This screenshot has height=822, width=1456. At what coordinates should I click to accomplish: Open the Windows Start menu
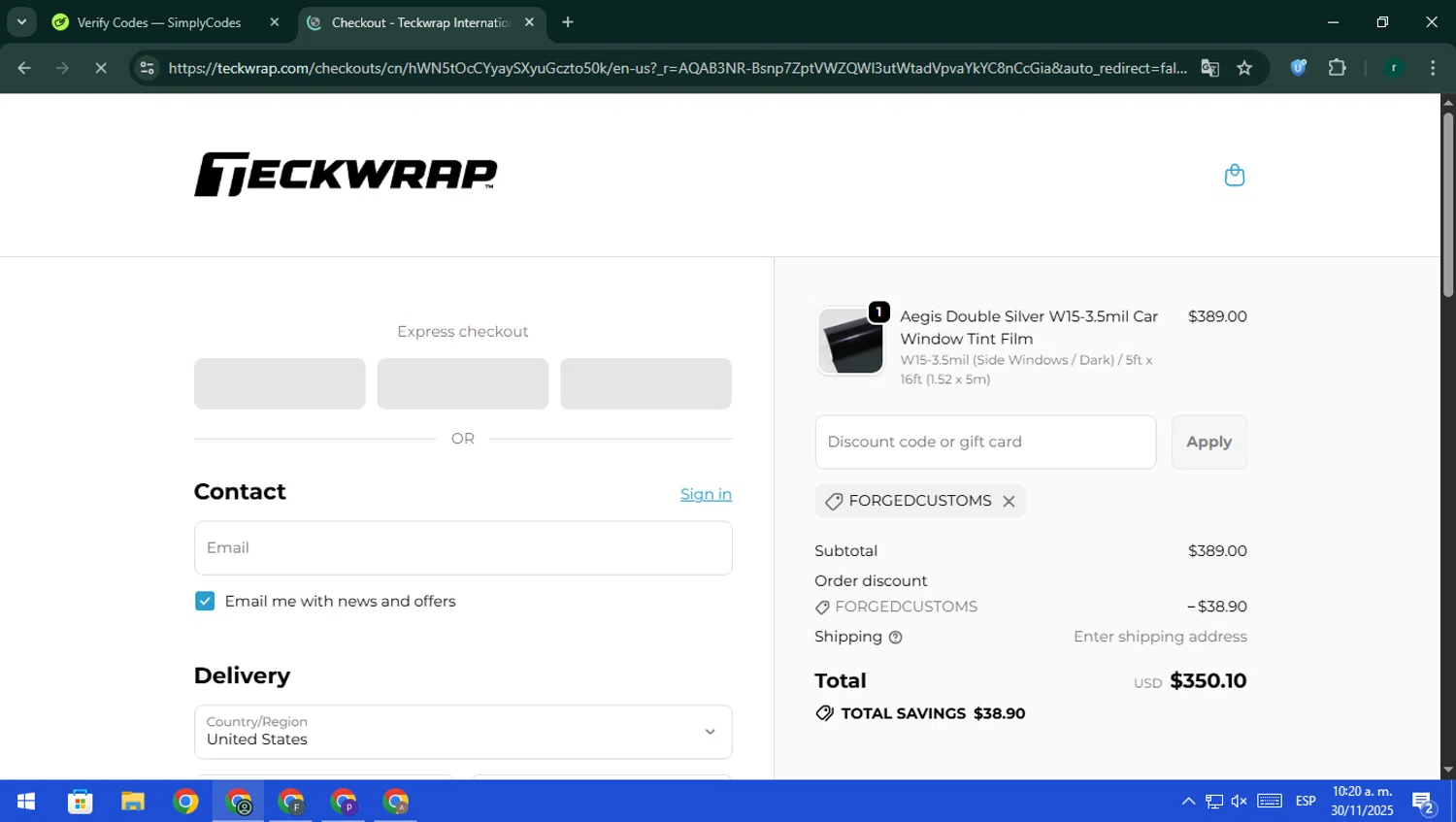click(26, 802)
